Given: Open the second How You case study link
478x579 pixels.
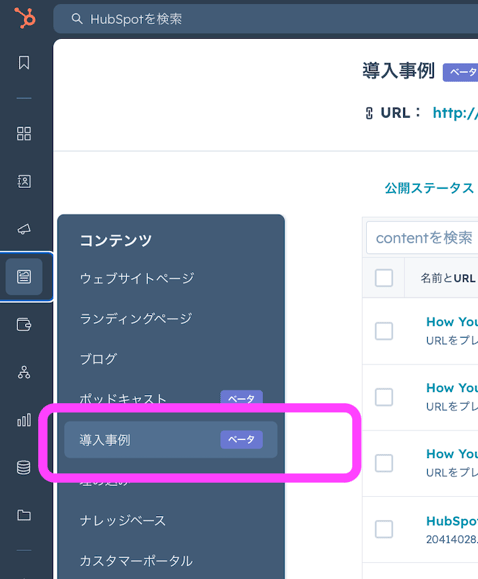Looking at the screenshot, I should 452,388.
